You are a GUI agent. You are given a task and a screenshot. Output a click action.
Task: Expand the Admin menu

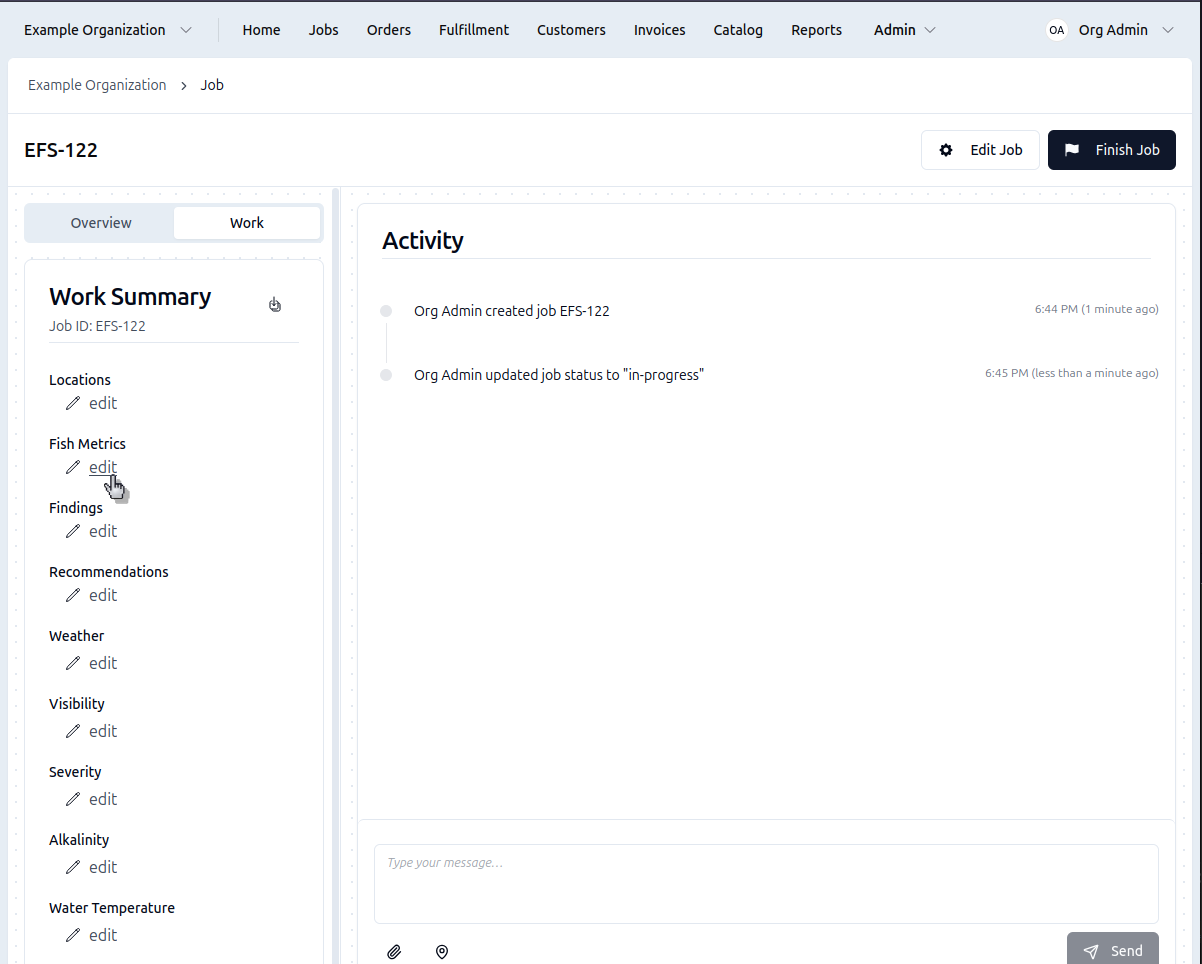click(904, 30)
